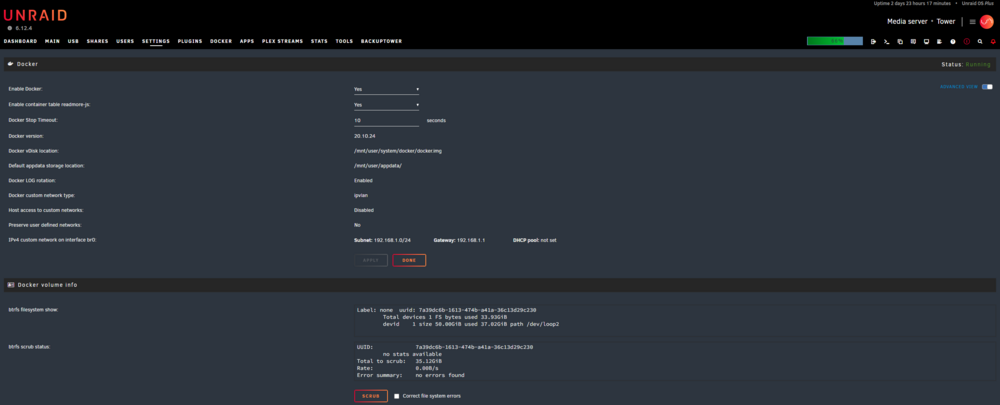Open the Users tab

125,41
